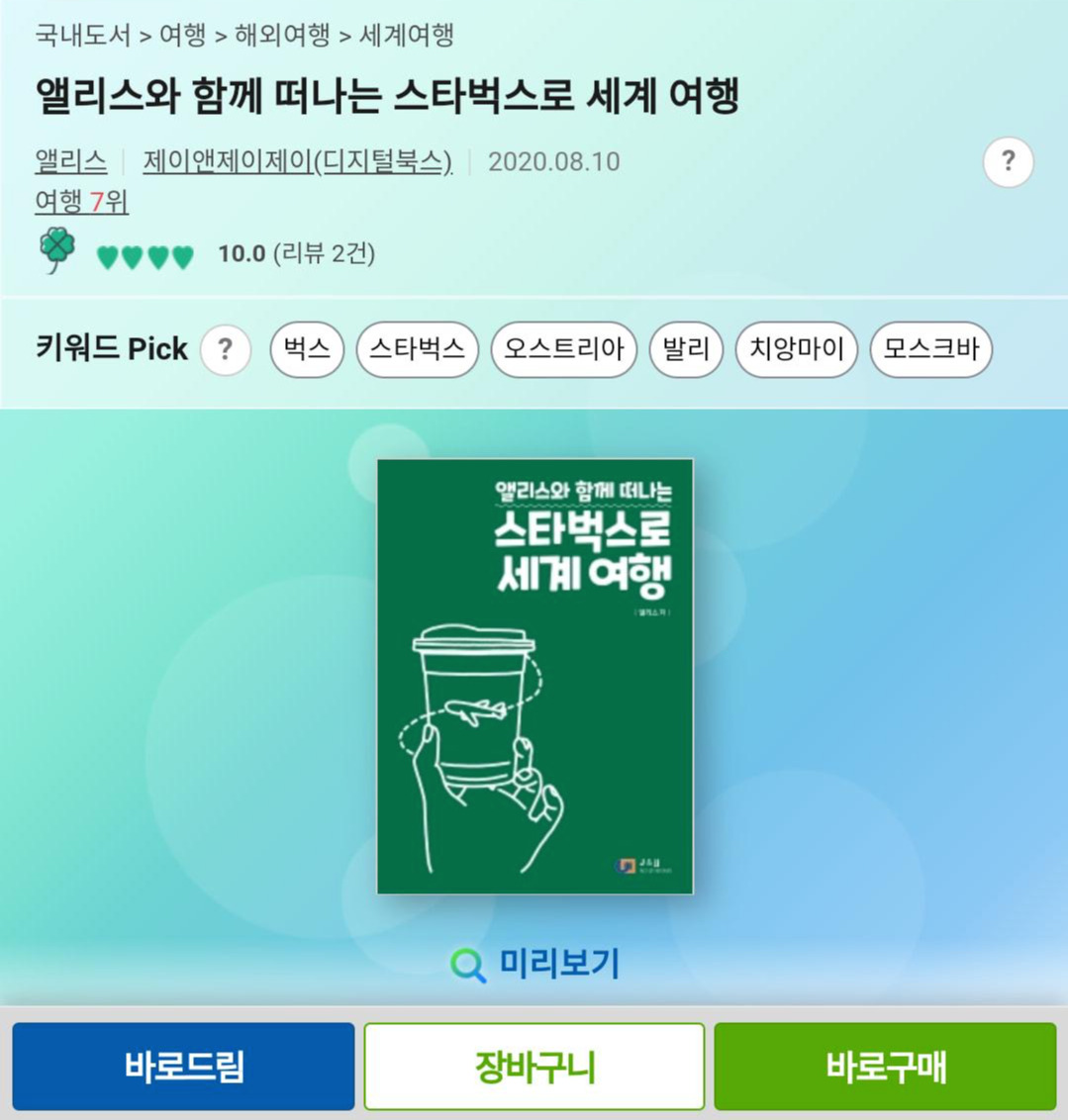Screen dimensions: 1068x1120
Task: Open the 국내도서 breadcrumb
Action: click(83, 35)
